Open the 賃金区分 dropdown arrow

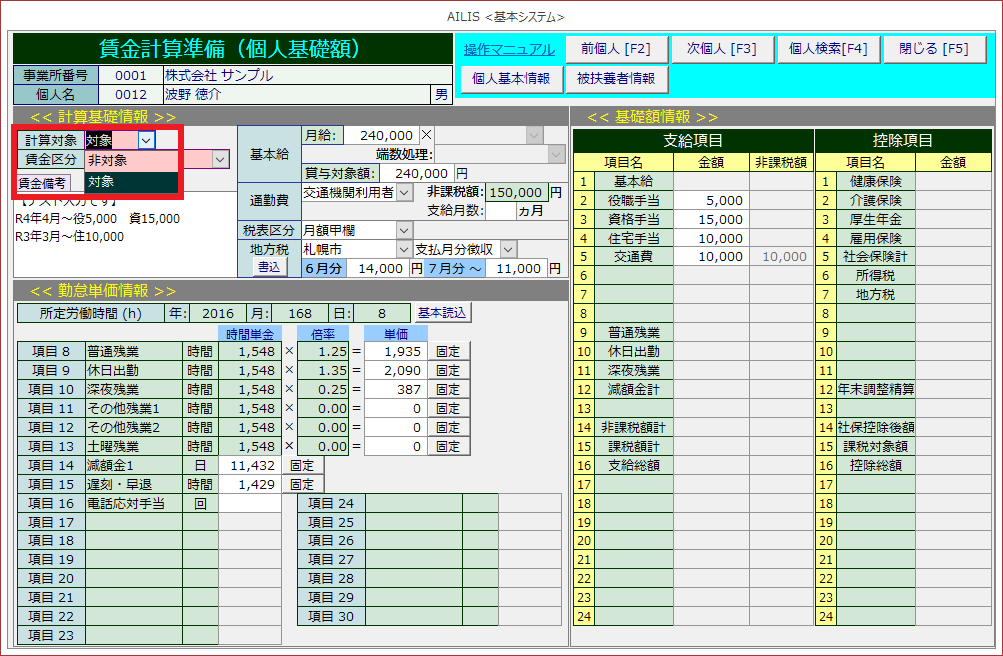pyautogui.click(x=221, y=159)
